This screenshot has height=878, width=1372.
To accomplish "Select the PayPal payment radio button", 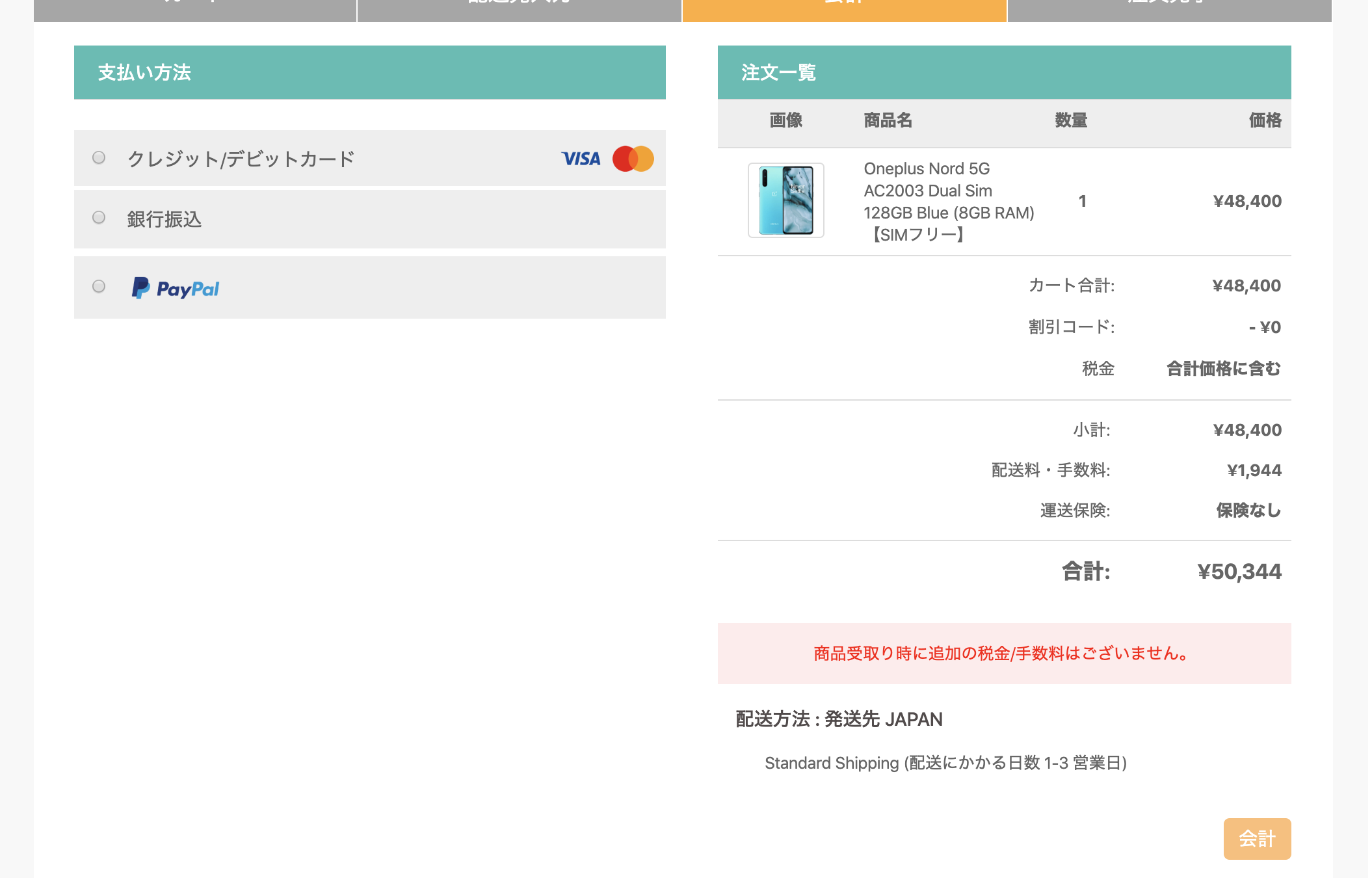I will point(99,286).
